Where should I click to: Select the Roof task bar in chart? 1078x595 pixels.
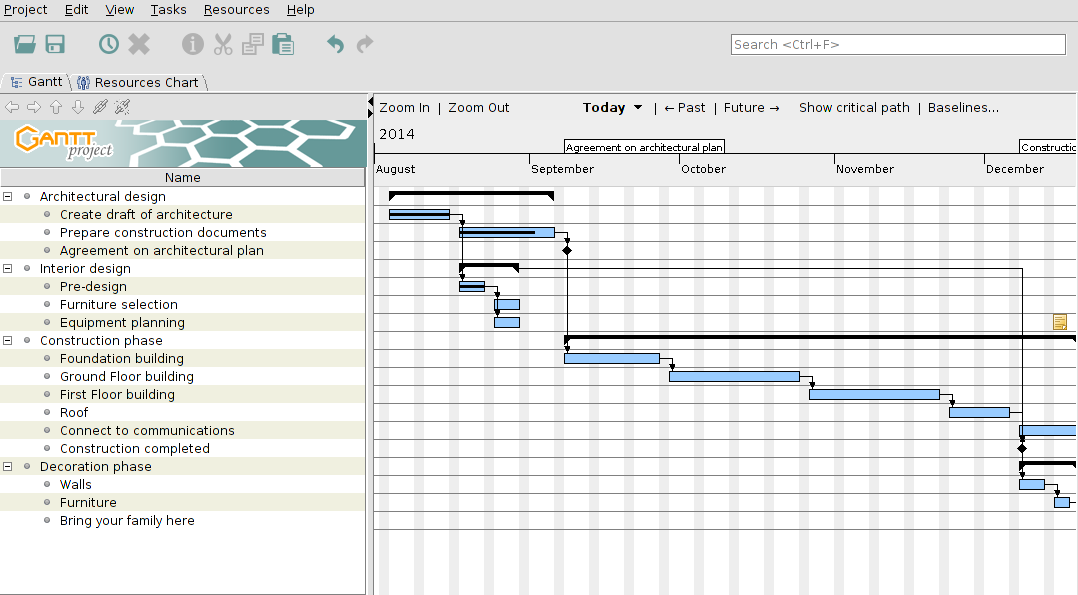coord(980,412)
